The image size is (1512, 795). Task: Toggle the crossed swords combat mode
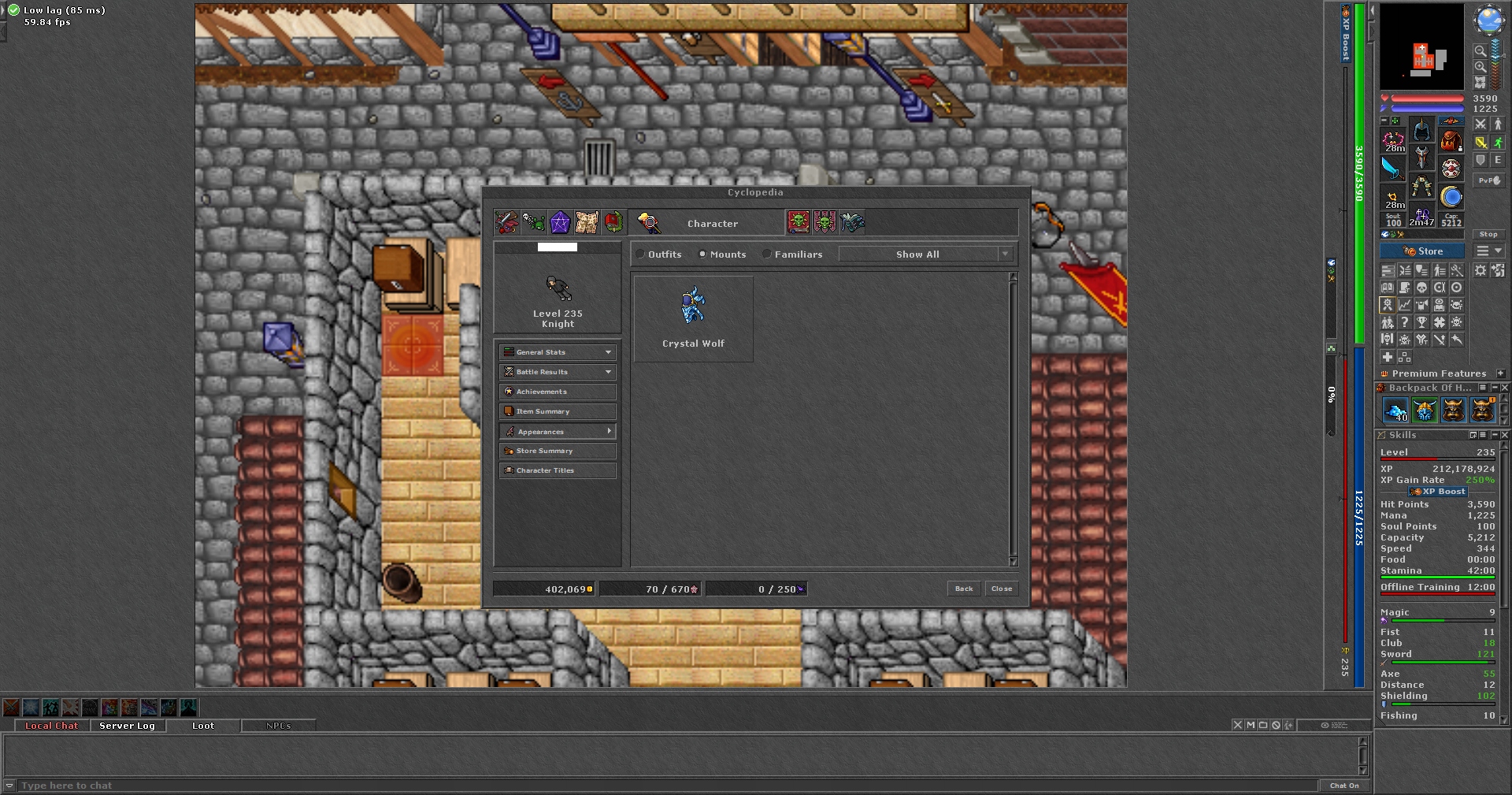[1480, 124]
